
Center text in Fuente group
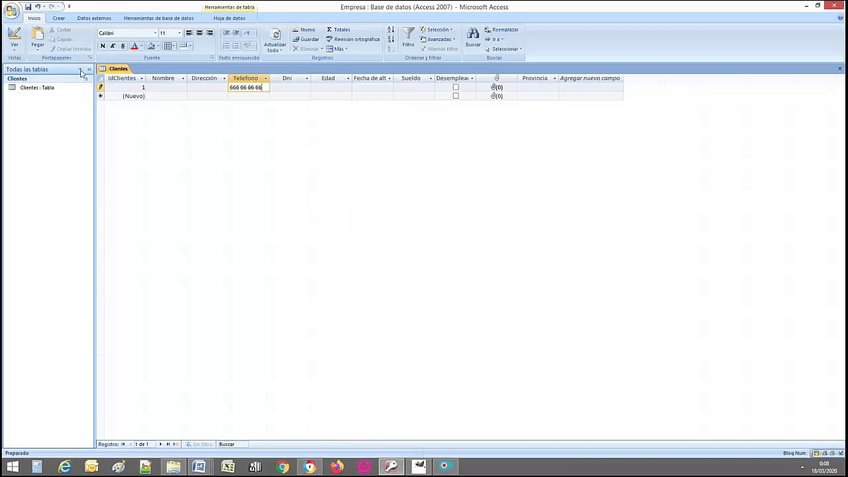[x=200, y=33]
